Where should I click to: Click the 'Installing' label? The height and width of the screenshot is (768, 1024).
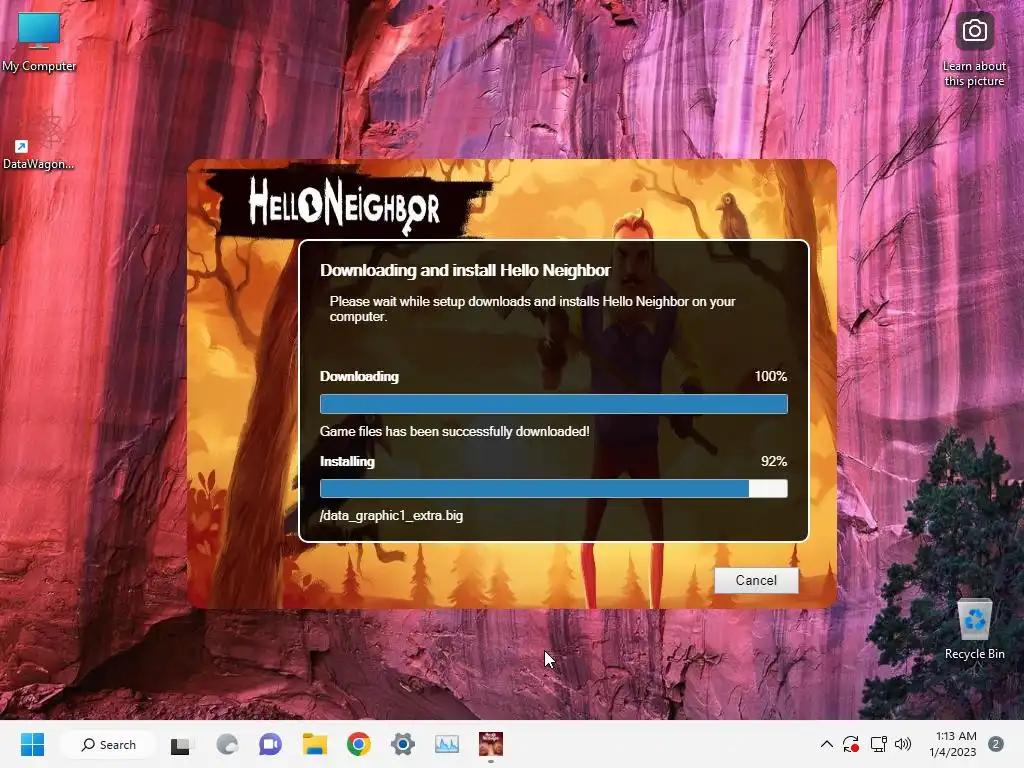(x=347, y=461)
